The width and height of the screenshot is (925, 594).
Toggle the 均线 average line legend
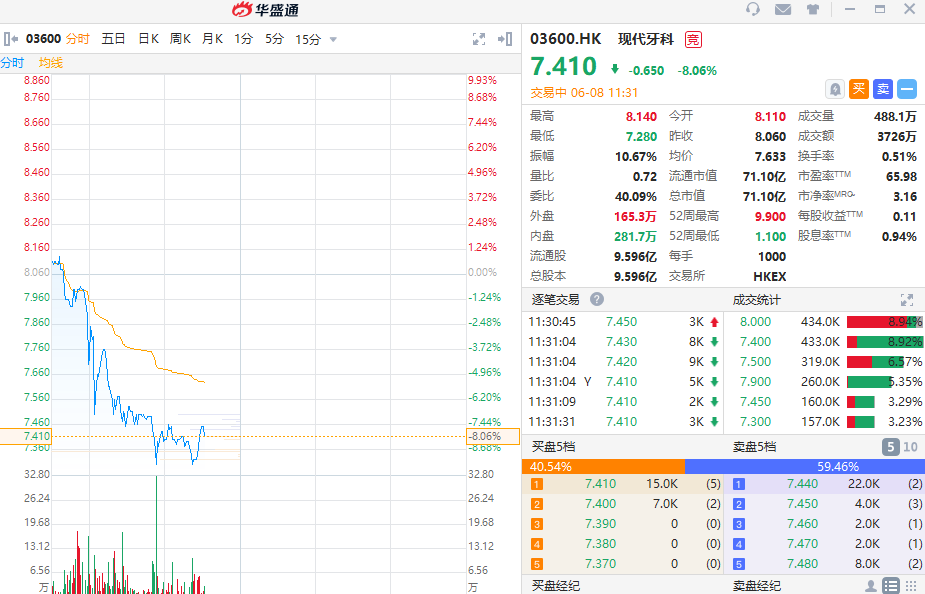(51, 63)
